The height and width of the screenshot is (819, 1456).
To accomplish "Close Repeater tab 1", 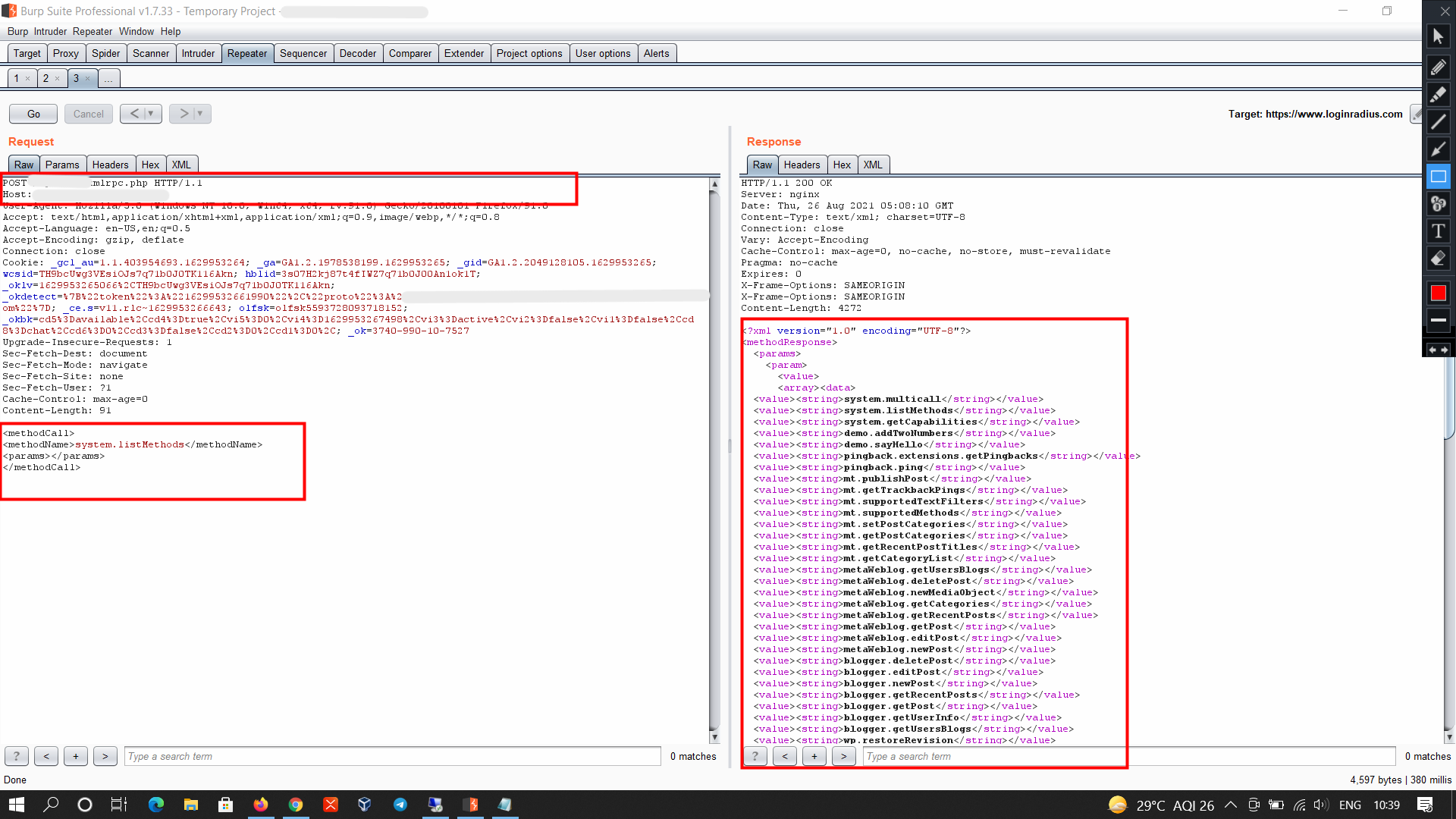I will 28,78.
